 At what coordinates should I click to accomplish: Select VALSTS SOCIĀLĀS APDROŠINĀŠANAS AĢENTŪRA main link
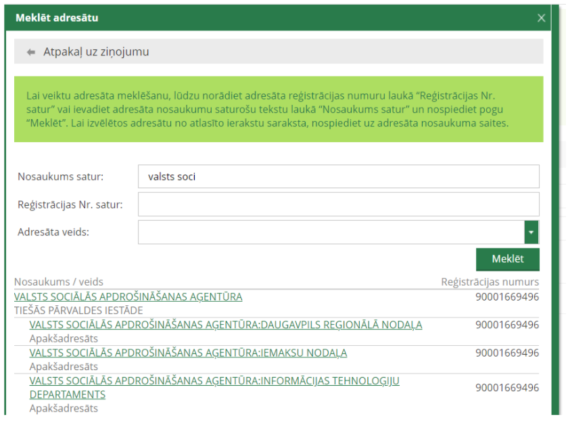[x=128, y=297]
